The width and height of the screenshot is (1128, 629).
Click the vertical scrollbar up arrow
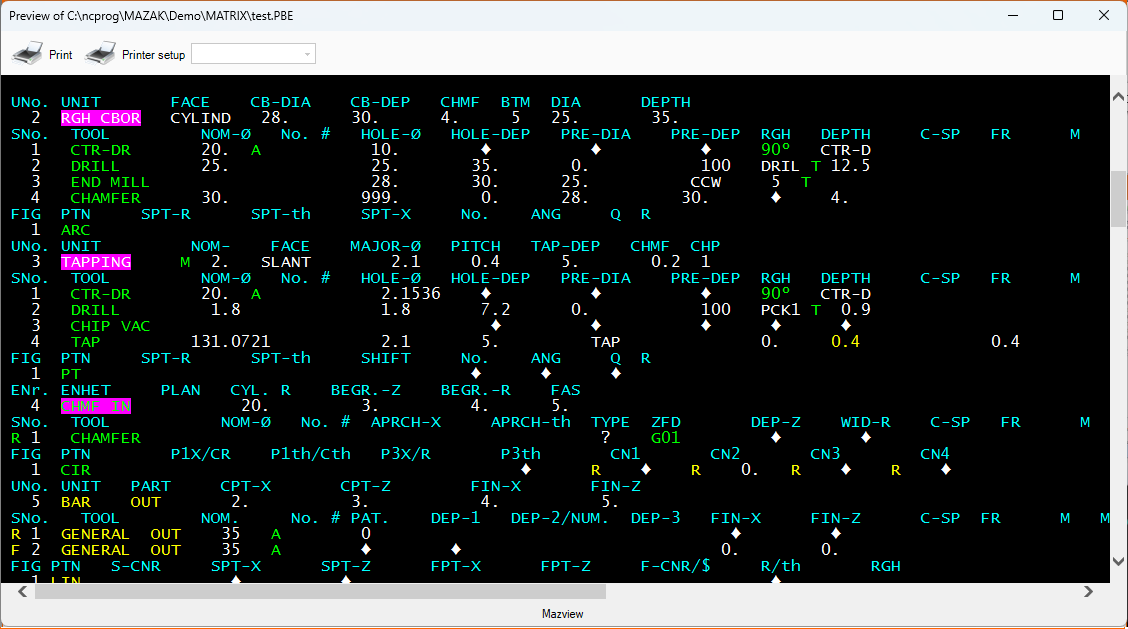1119,96
